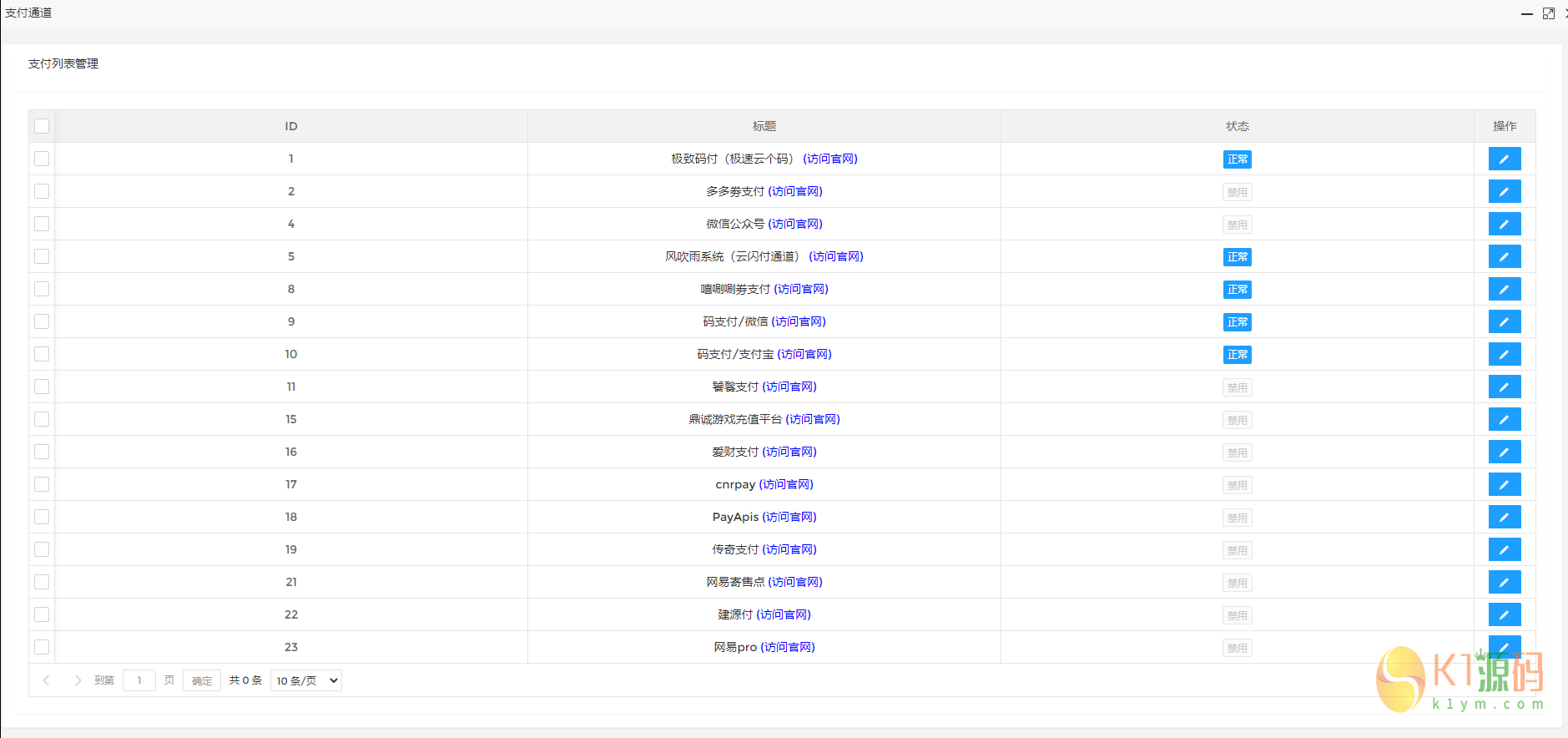This screenshot has height=738, width=1568.
Task: Edit the 风吹雨系统 channel entry
Action: (1504, 256)
